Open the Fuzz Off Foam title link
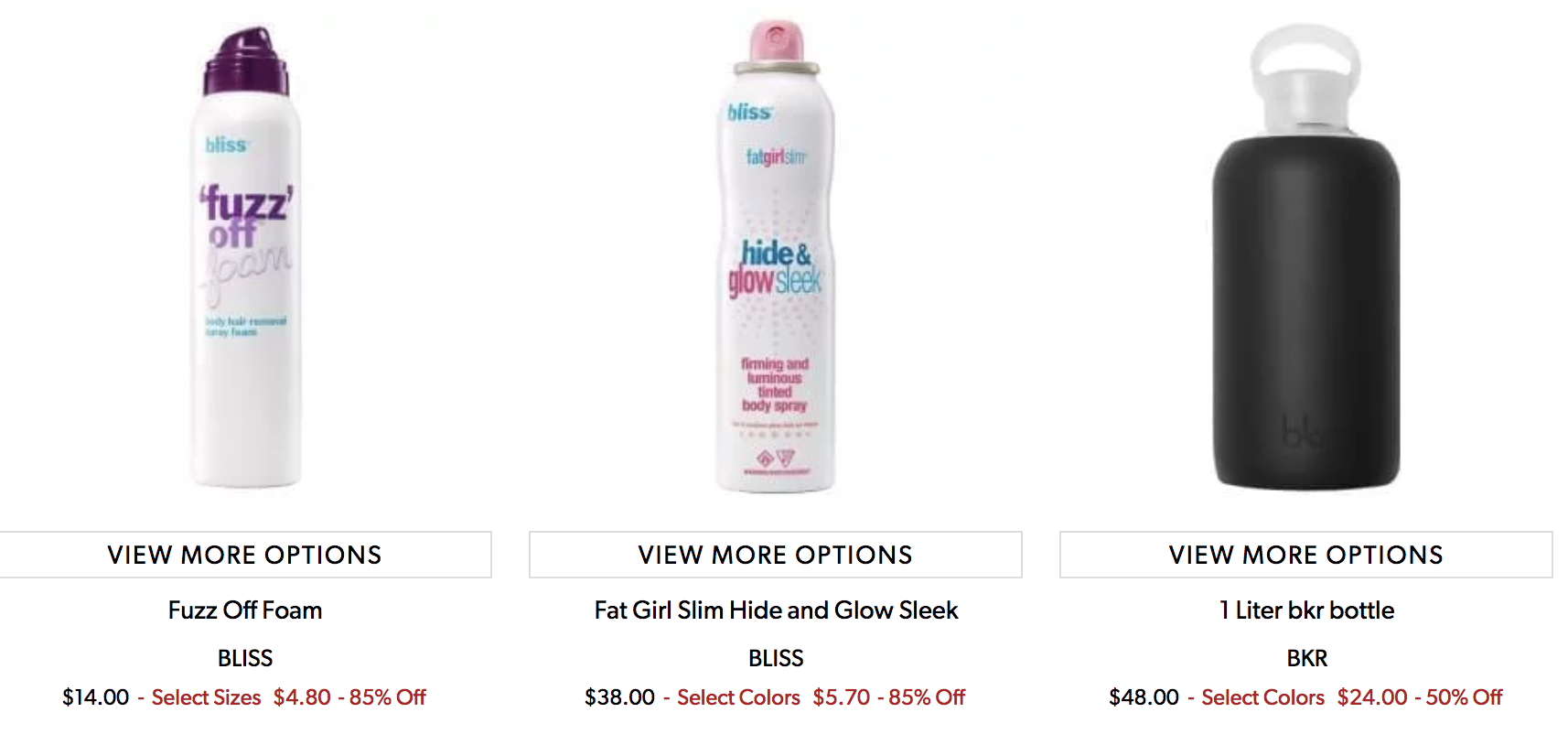The height and width of the screenshot is (745, 1568). [245, 610]
